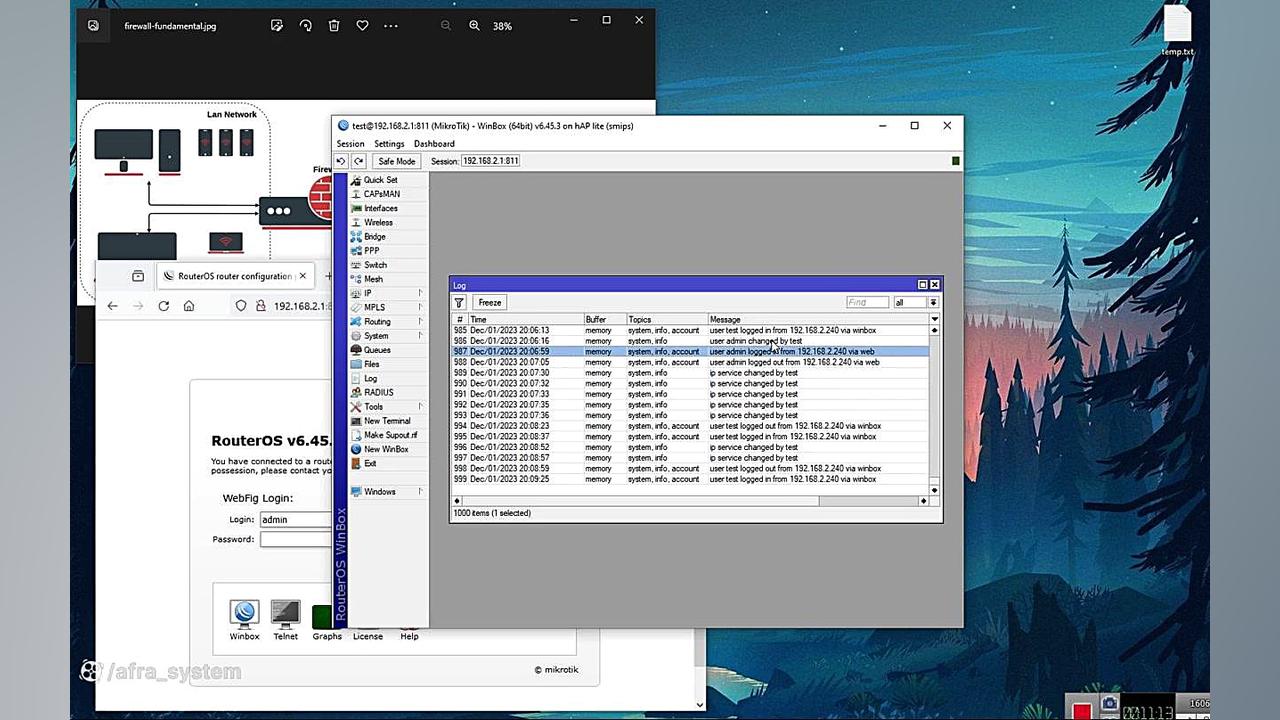Click the Log filter funnel icon
The width and height of the screenshot is (1280, 720).
pos(459,302)
